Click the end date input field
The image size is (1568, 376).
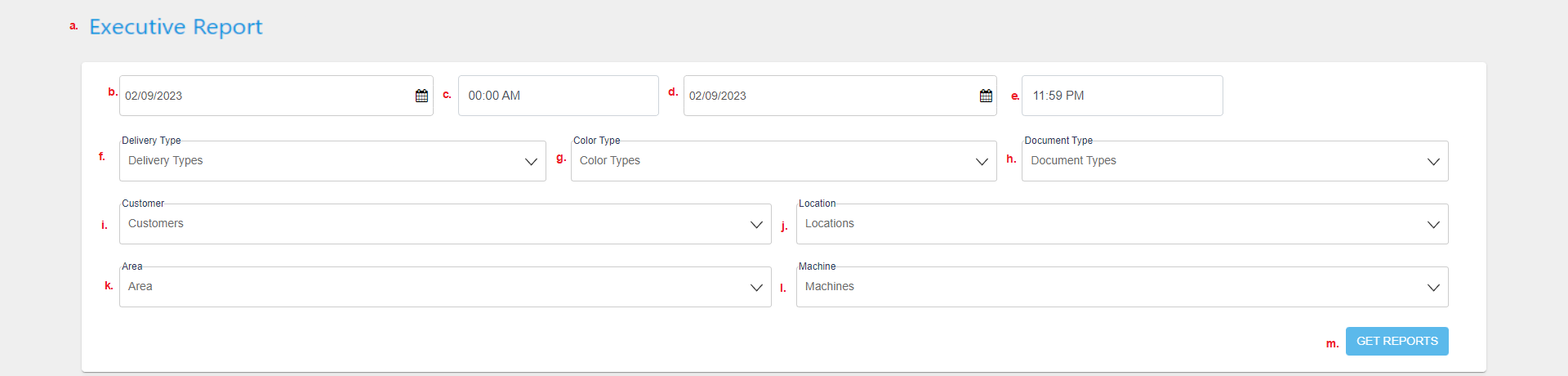click(840, 96)
